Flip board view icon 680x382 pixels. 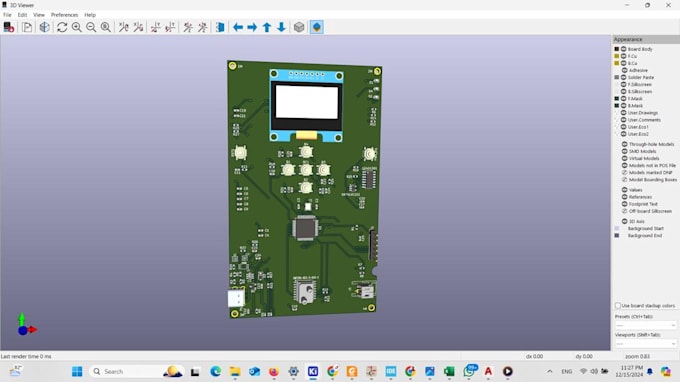220,27
